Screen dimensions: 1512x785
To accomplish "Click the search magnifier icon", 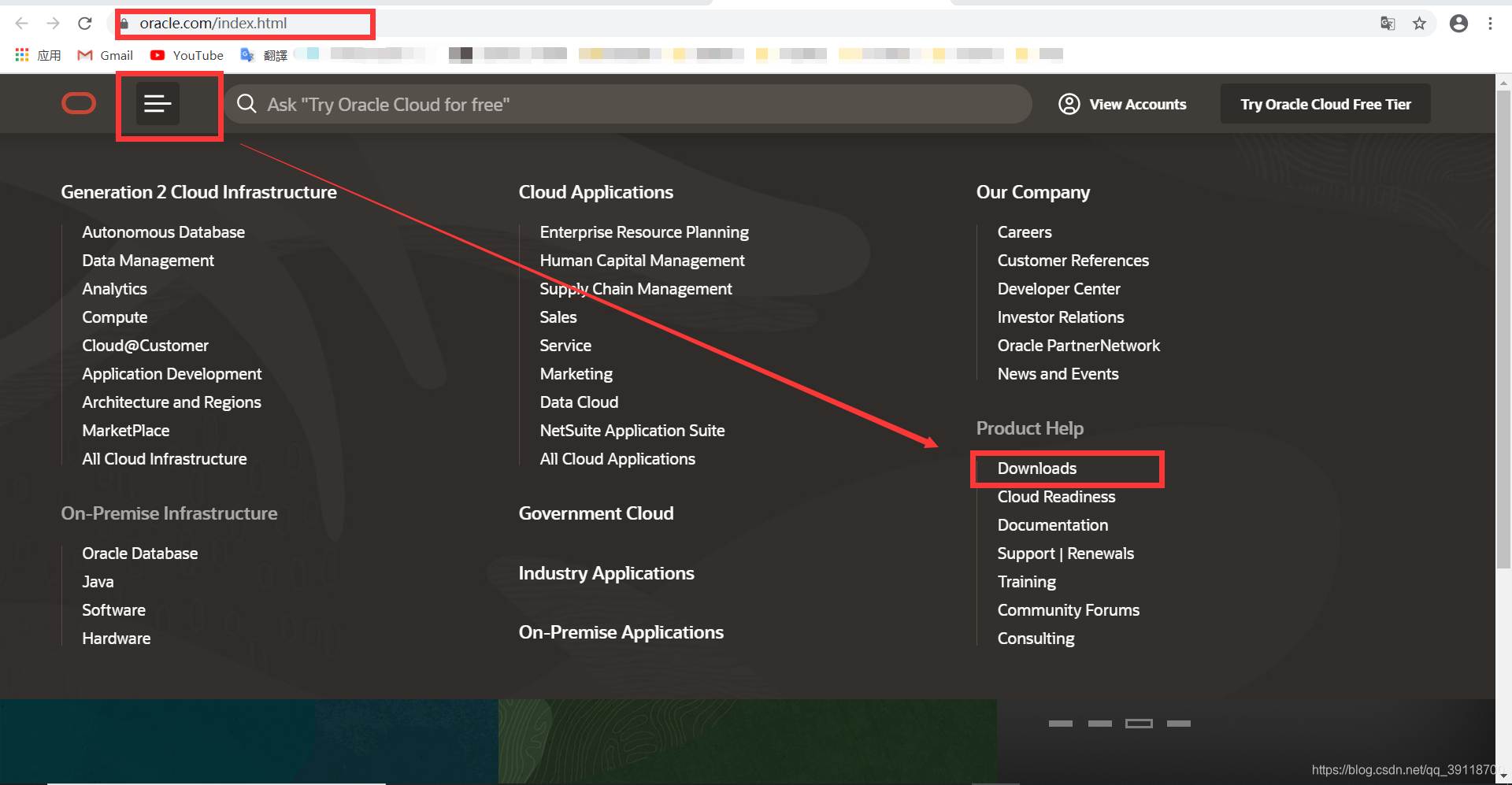I will (x=246, y=104).
